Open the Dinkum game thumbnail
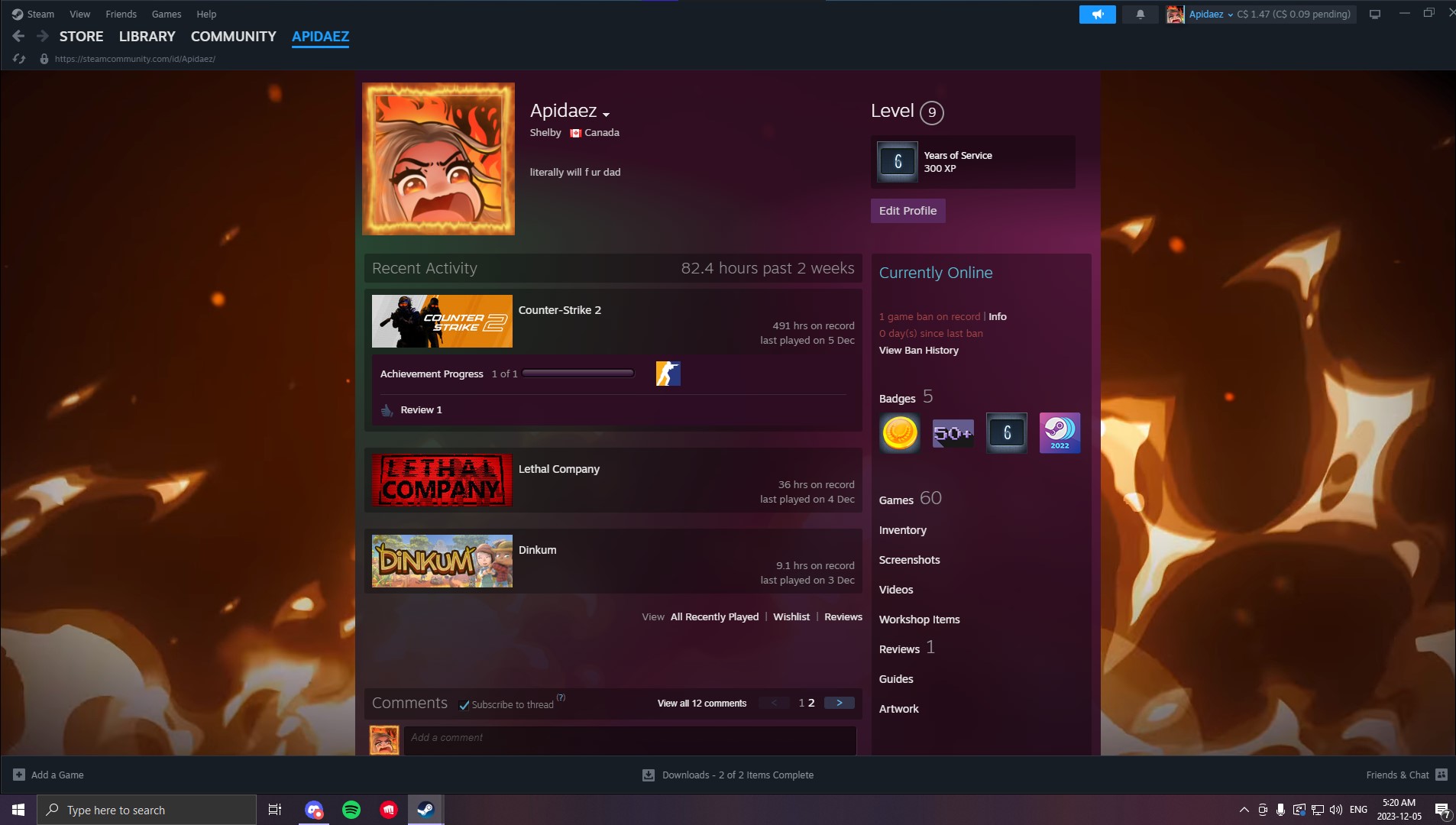The width and height of the screenshot is (1456, 825). pos(442,561)
